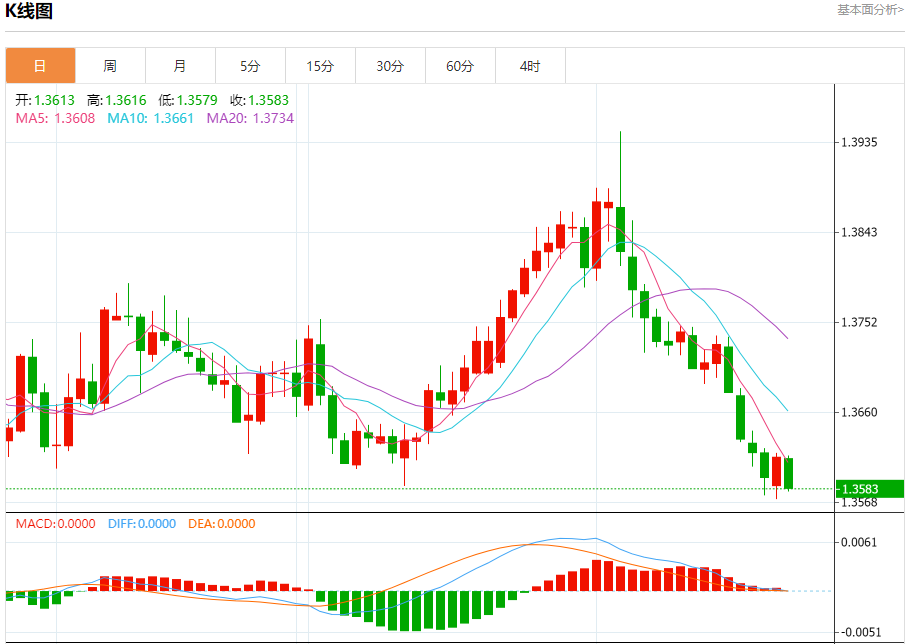The height and width of the screenshot is (644, 914).
Task: Click the 1.3752 price axis label
Action: pos(859,322)
